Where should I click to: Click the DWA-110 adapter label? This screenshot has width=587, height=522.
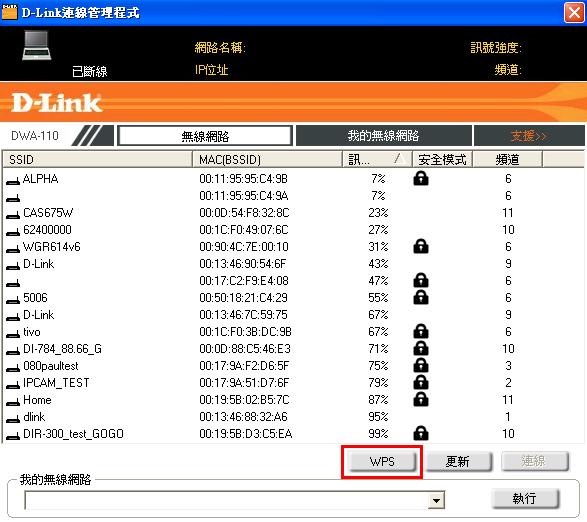(x=35, y=136)
